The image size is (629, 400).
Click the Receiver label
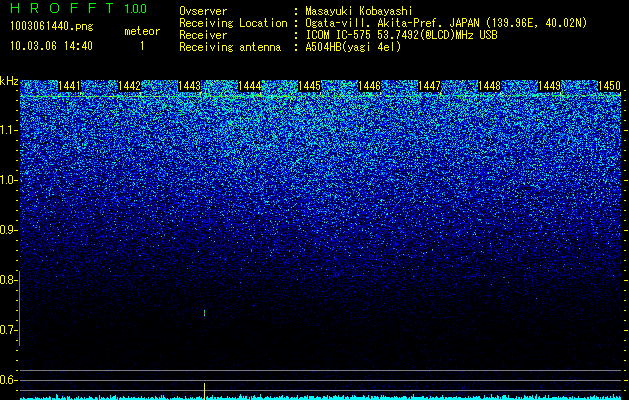[x=203, y=35]
